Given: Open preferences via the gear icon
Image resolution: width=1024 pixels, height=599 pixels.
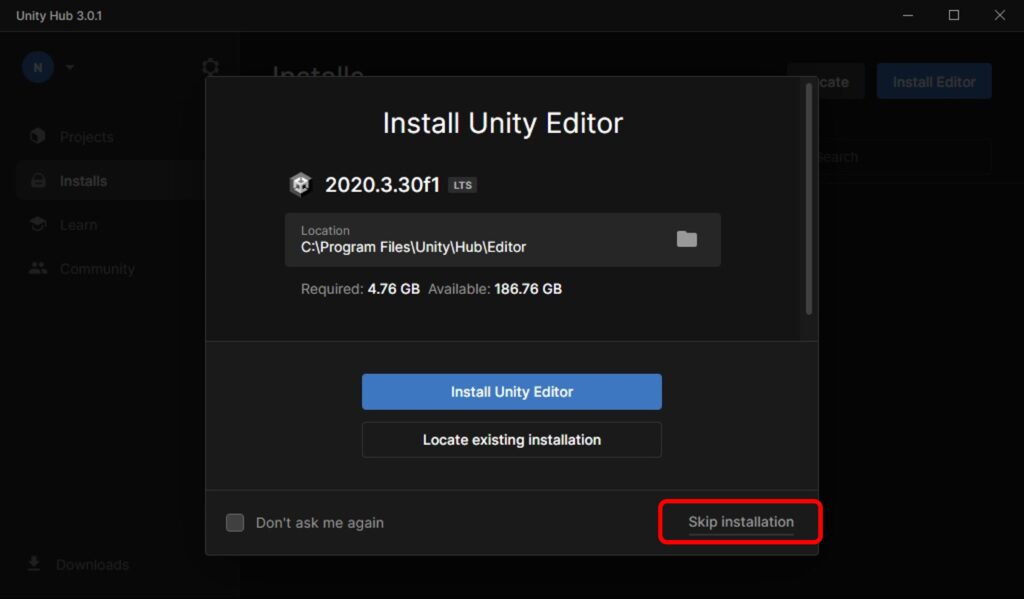Looking at the screenshot, I should [x=210, y=67].
